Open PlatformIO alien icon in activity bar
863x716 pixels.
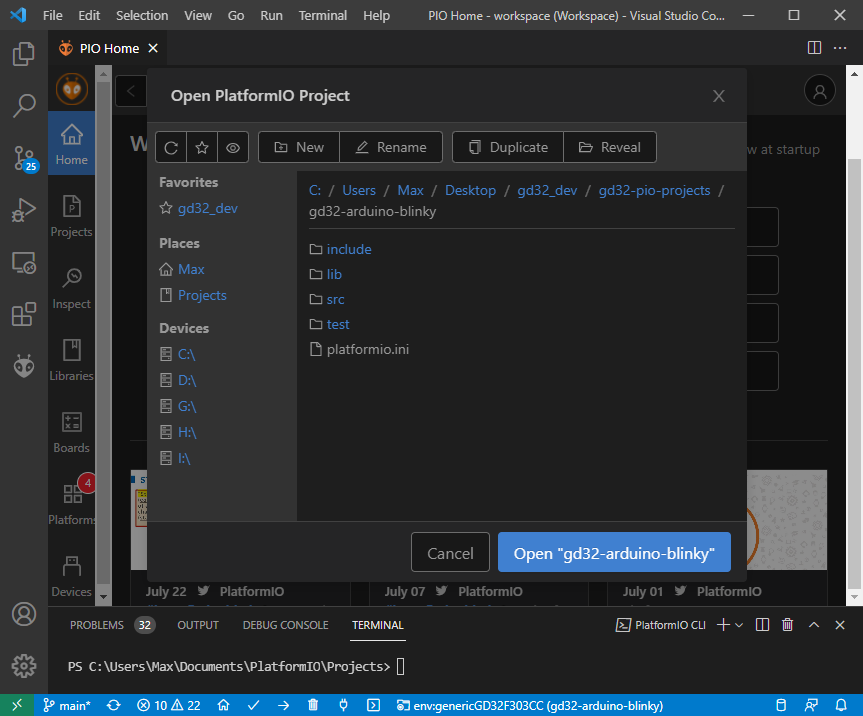24,366
